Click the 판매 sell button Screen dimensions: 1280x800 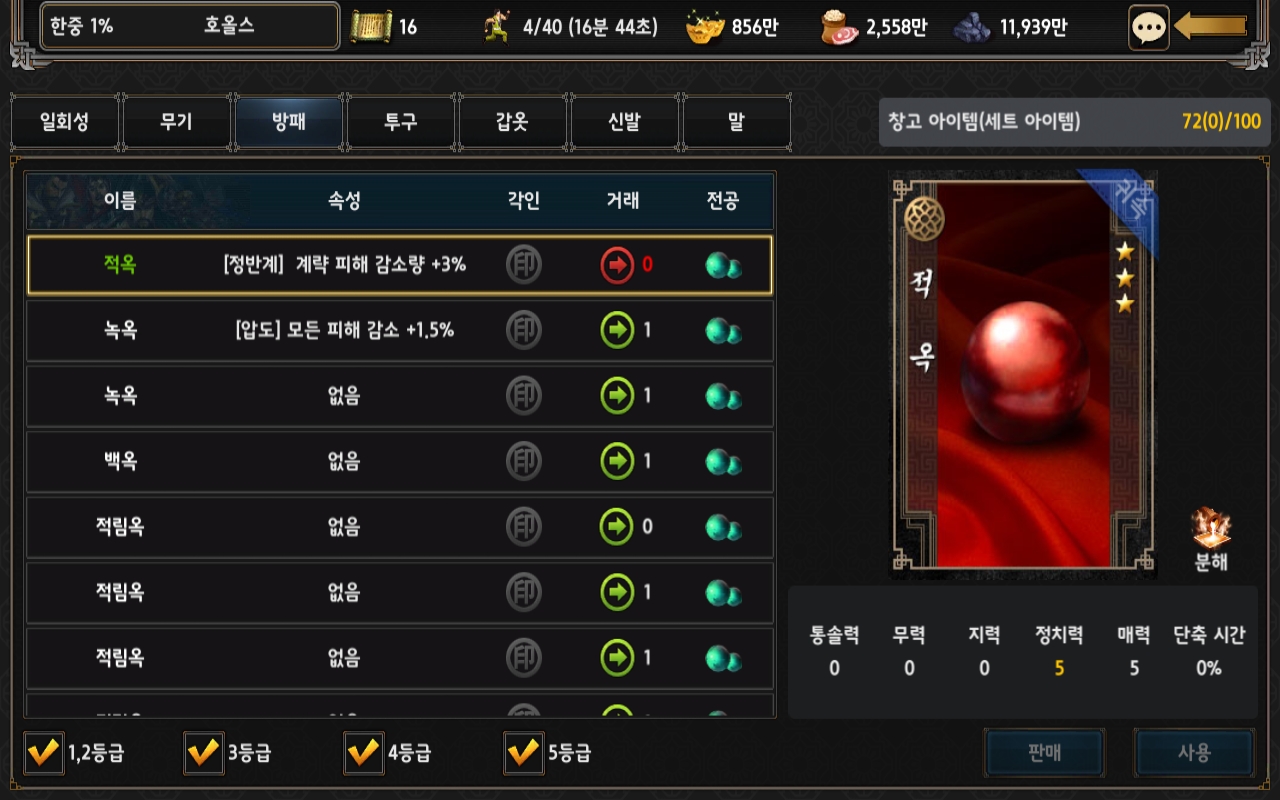coord(1044,753)
